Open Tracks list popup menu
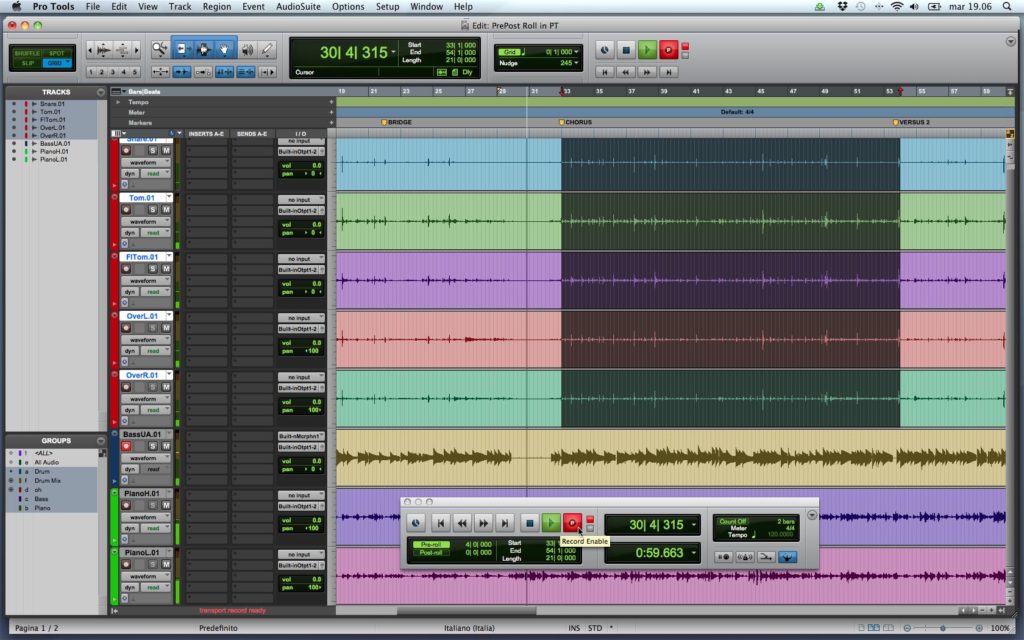Viewport: 1024px width, 640px height. point(101,92)
